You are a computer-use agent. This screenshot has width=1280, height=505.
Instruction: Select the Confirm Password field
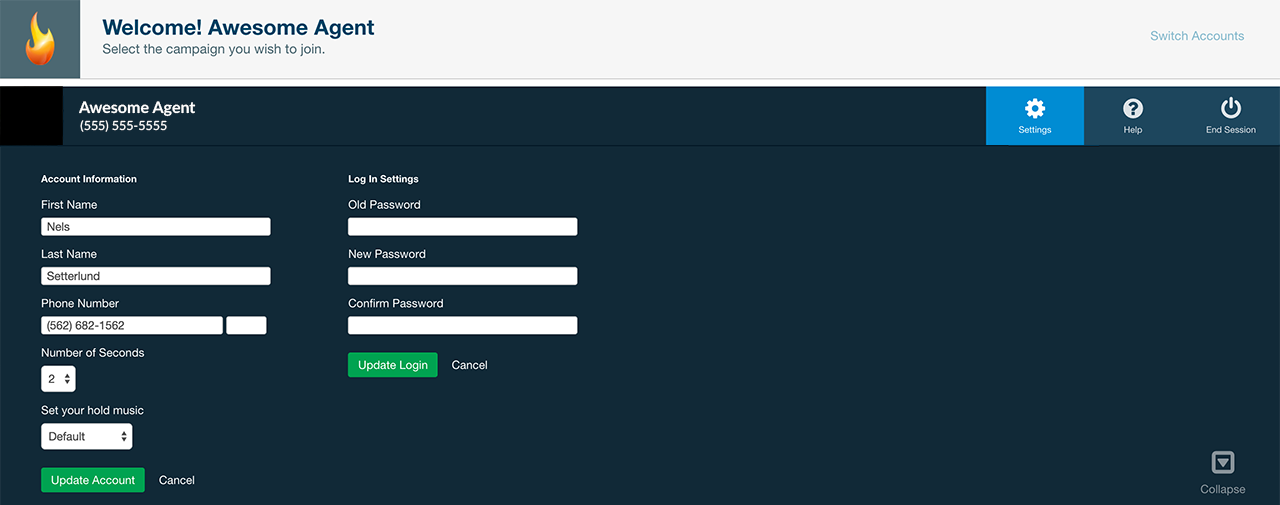click(463, 325)
